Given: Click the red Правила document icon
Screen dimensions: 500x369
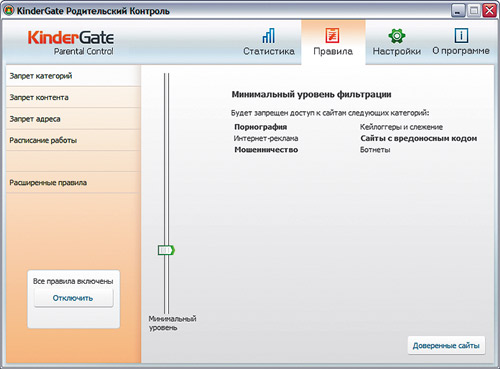Looking at the screenshot, I should 332,35.
